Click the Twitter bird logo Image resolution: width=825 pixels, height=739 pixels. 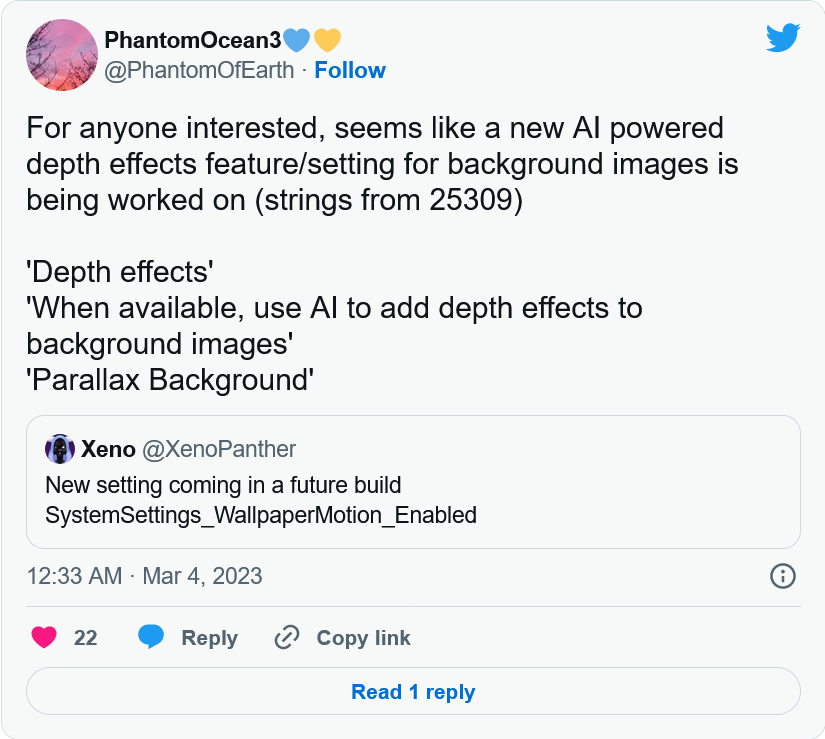(x=783, y=37)
